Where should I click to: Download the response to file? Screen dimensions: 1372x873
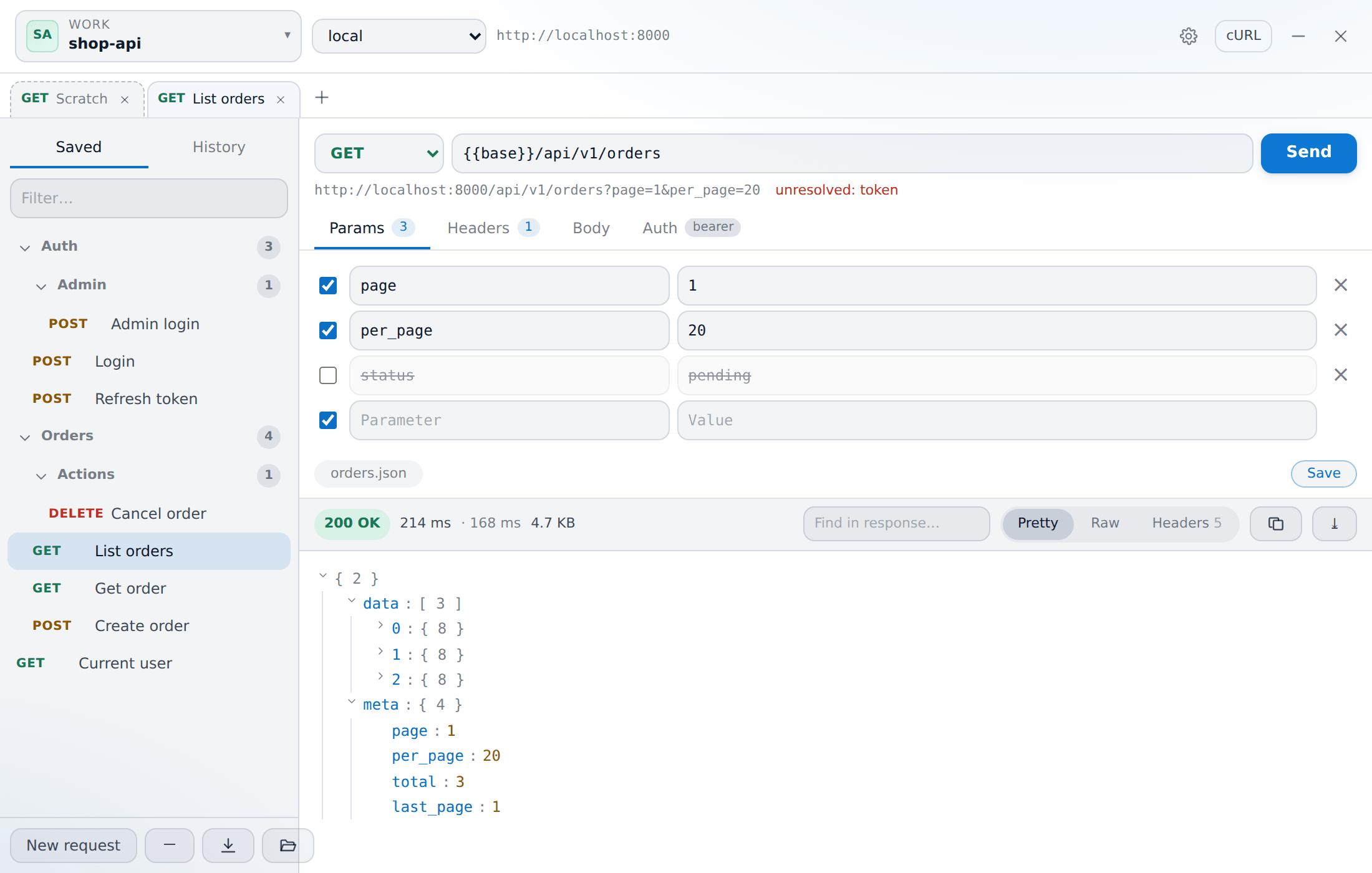pos(1334,523)
